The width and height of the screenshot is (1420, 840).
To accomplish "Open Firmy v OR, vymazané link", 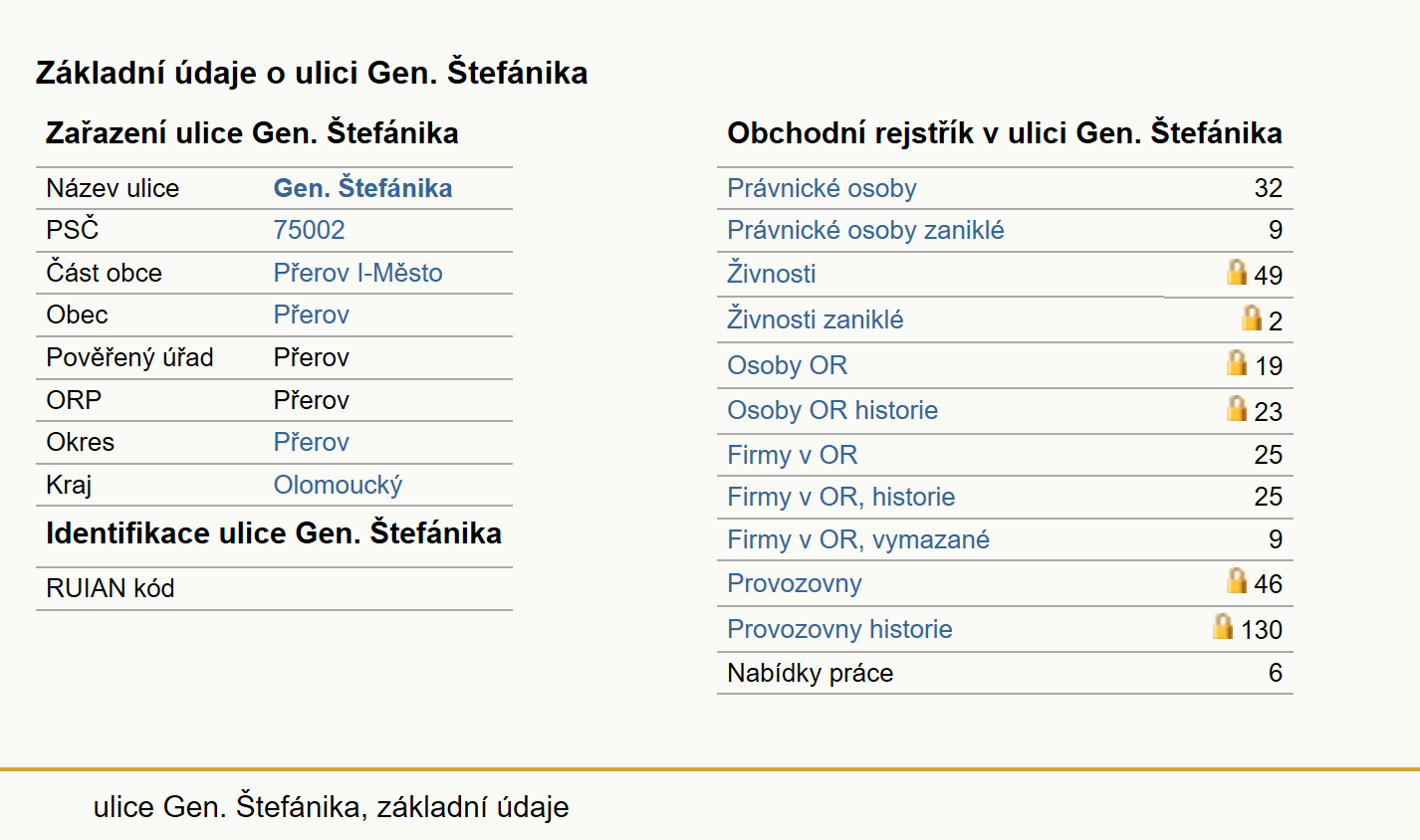I will (857, 539).
